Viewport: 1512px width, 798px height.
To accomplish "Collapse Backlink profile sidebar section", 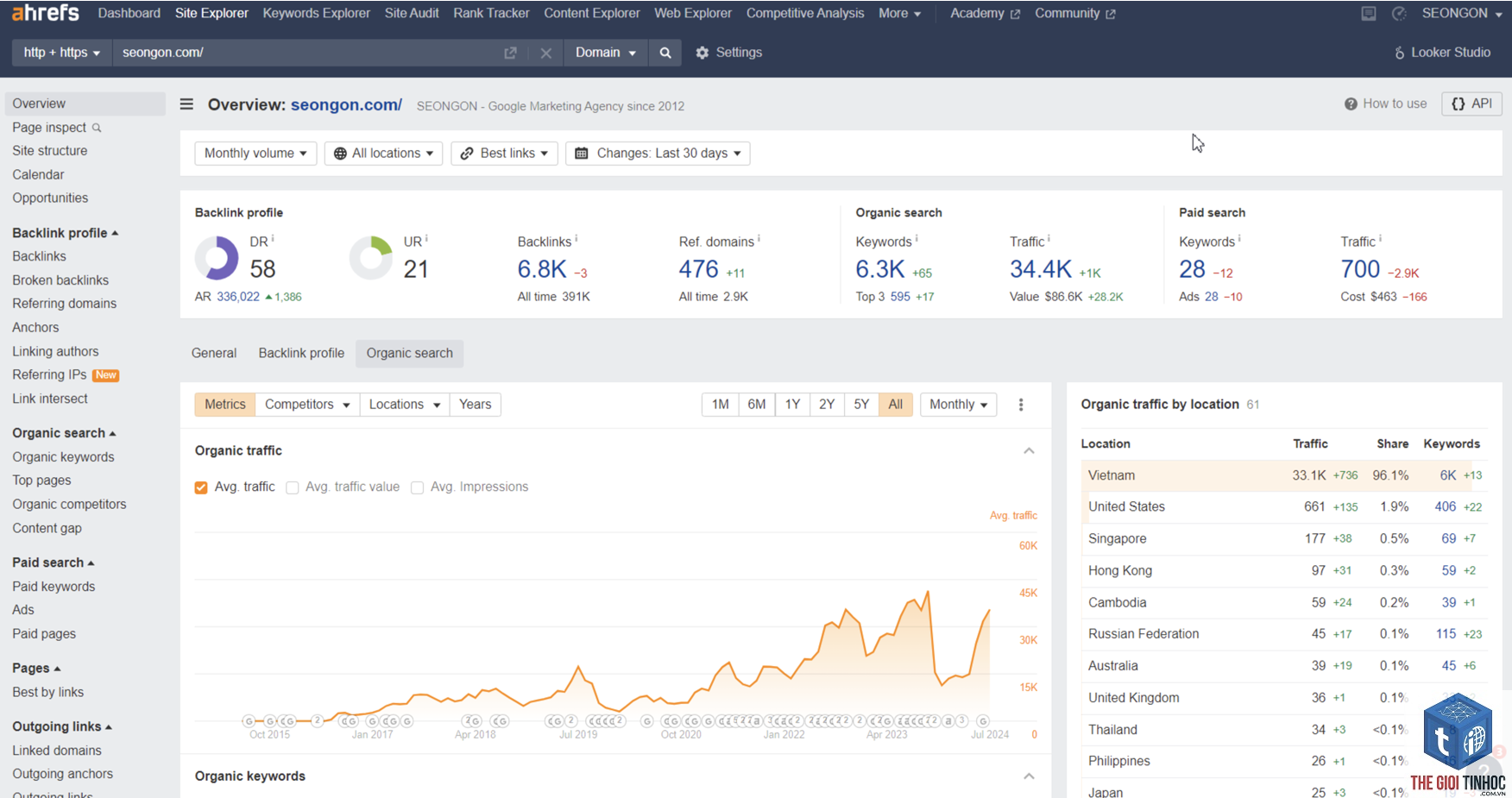I will click(x=66, y=233).
